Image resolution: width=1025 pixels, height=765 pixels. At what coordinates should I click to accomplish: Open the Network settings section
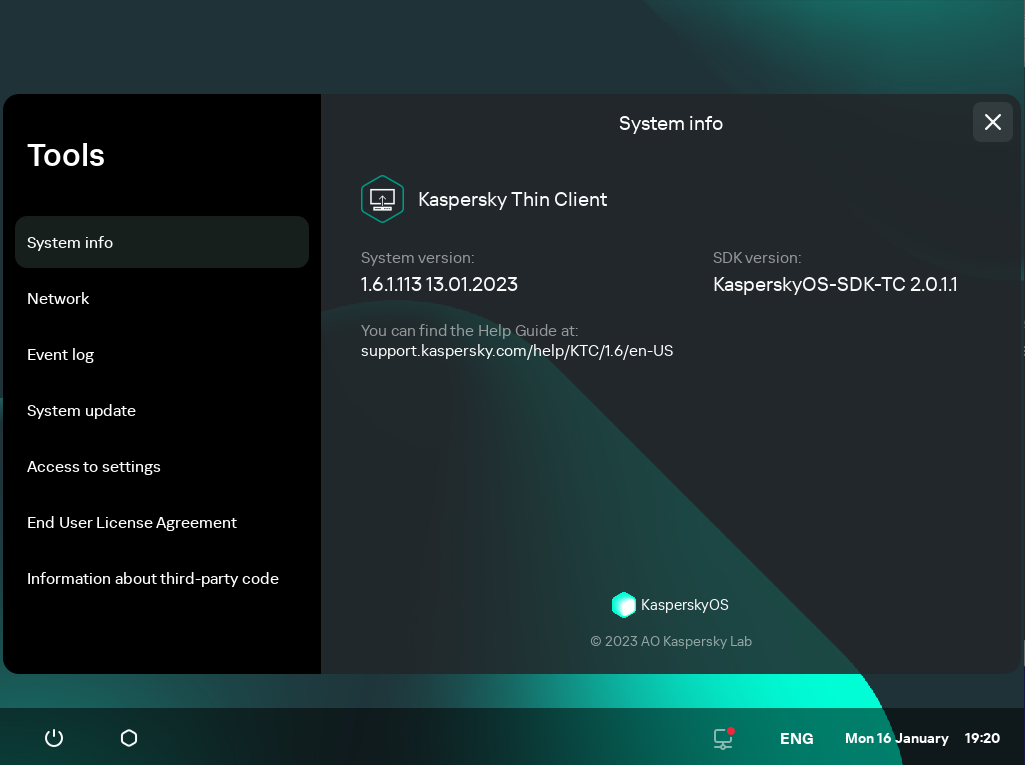58,298
